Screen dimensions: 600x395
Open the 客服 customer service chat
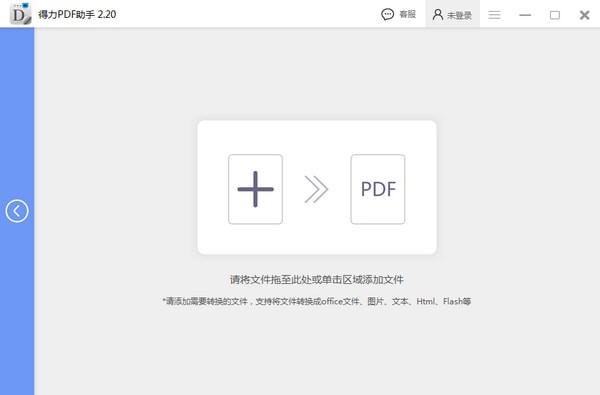pos(399,15)
